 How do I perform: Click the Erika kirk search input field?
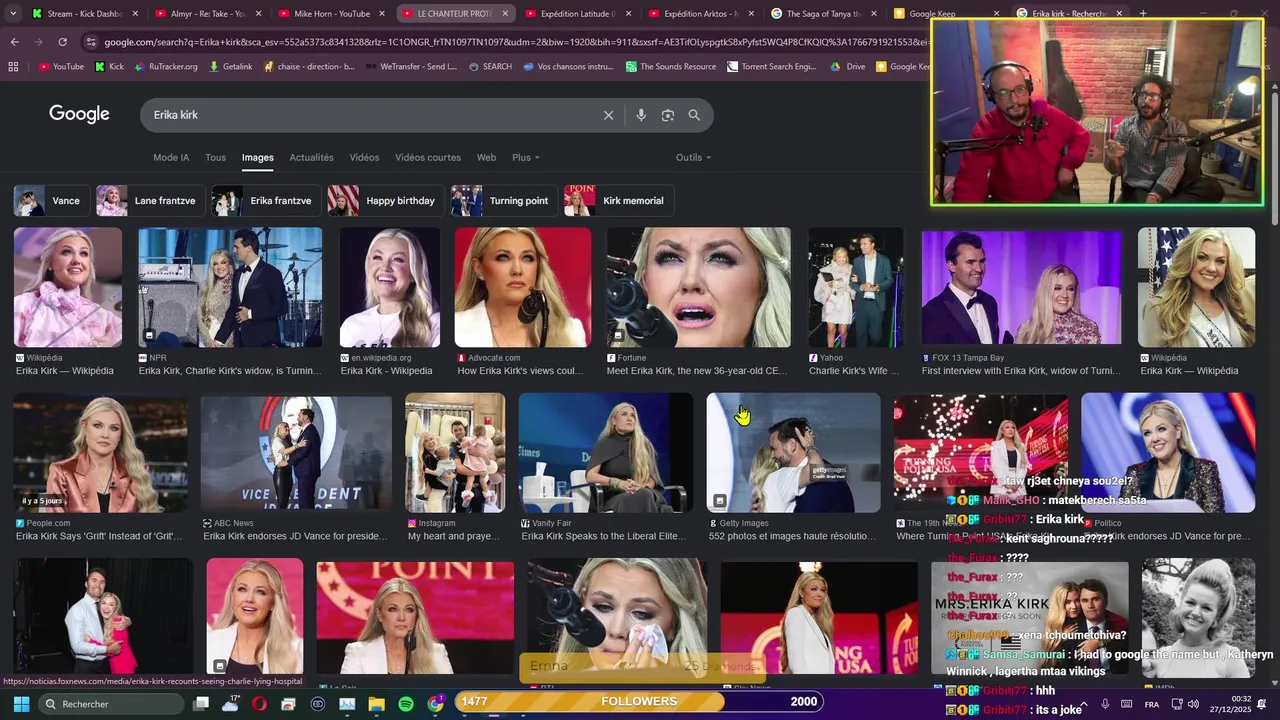370,115
